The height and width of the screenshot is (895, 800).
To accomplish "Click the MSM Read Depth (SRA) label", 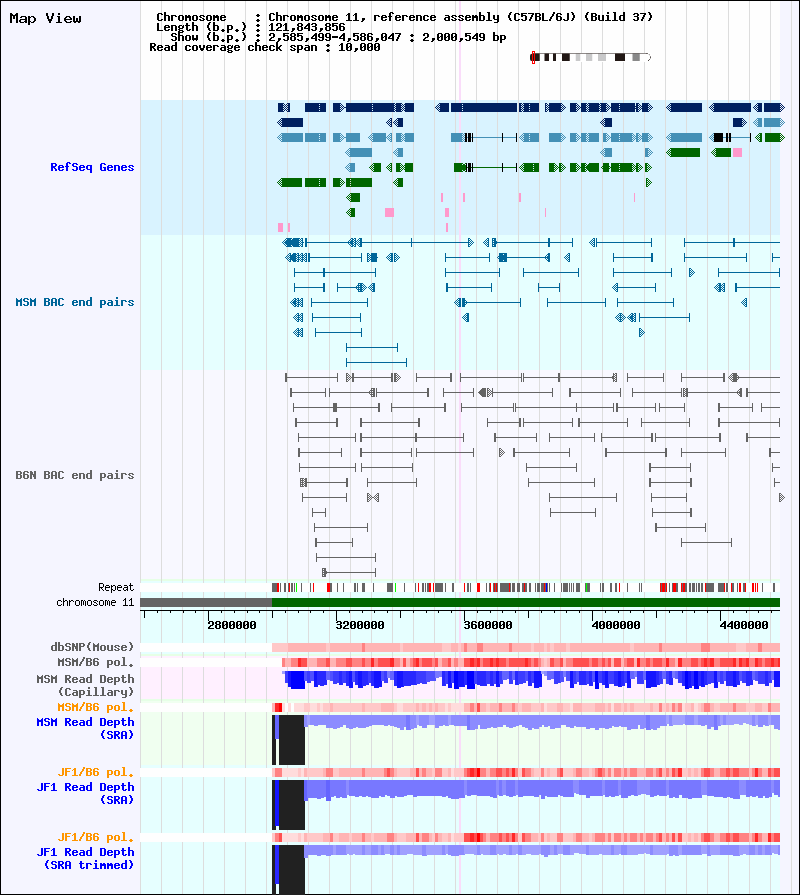I will [x=86, y=728].
